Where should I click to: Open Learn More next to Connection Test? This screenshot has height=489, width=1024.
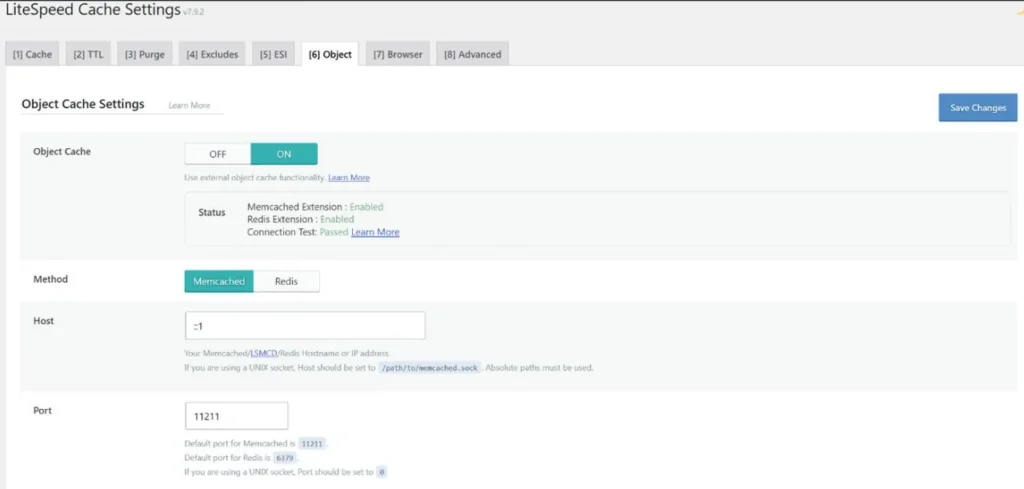point(375,232)
